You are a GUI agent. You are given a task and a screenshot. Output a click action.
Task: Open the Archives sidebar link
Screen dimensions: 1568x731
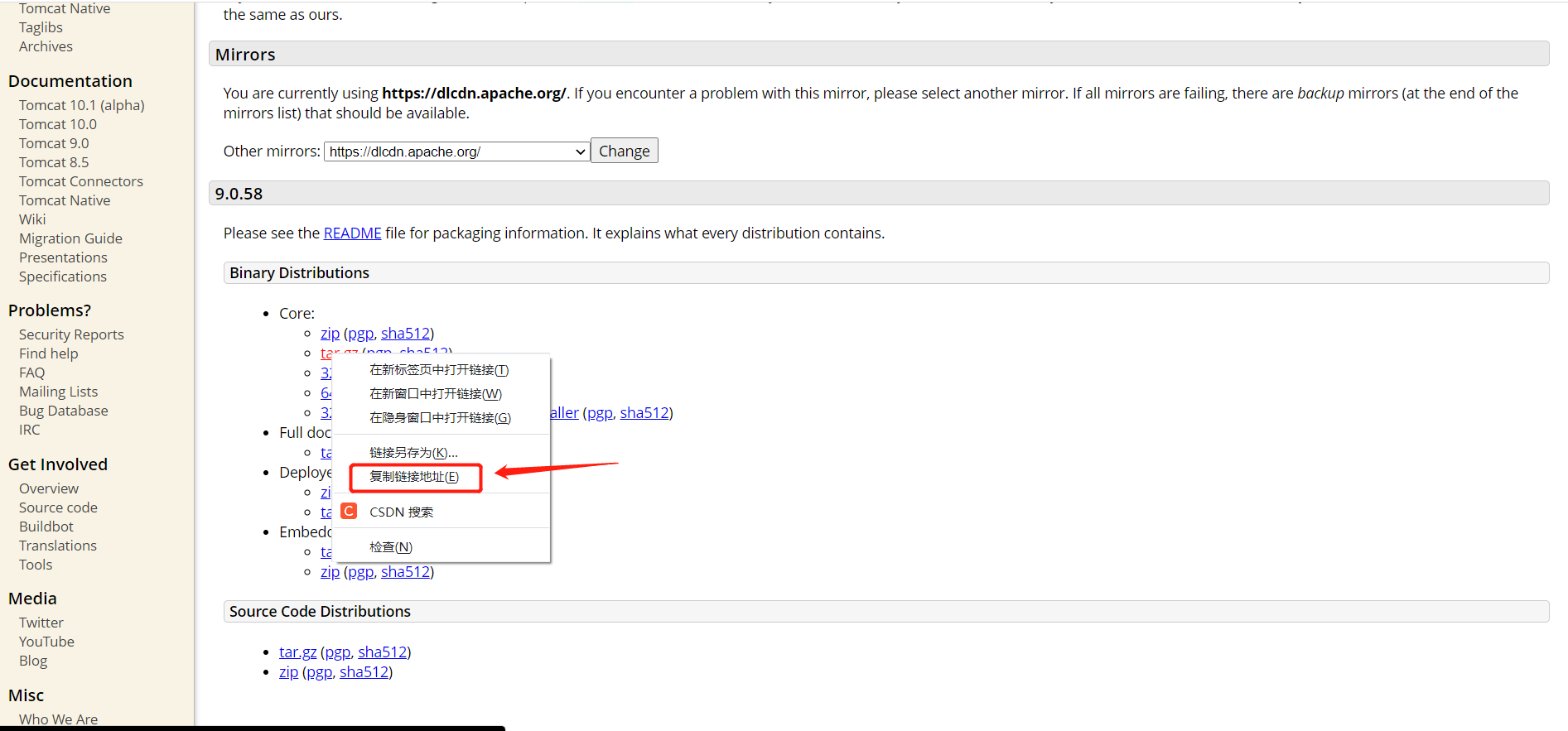pyautogui.click(x=46, y=46)
